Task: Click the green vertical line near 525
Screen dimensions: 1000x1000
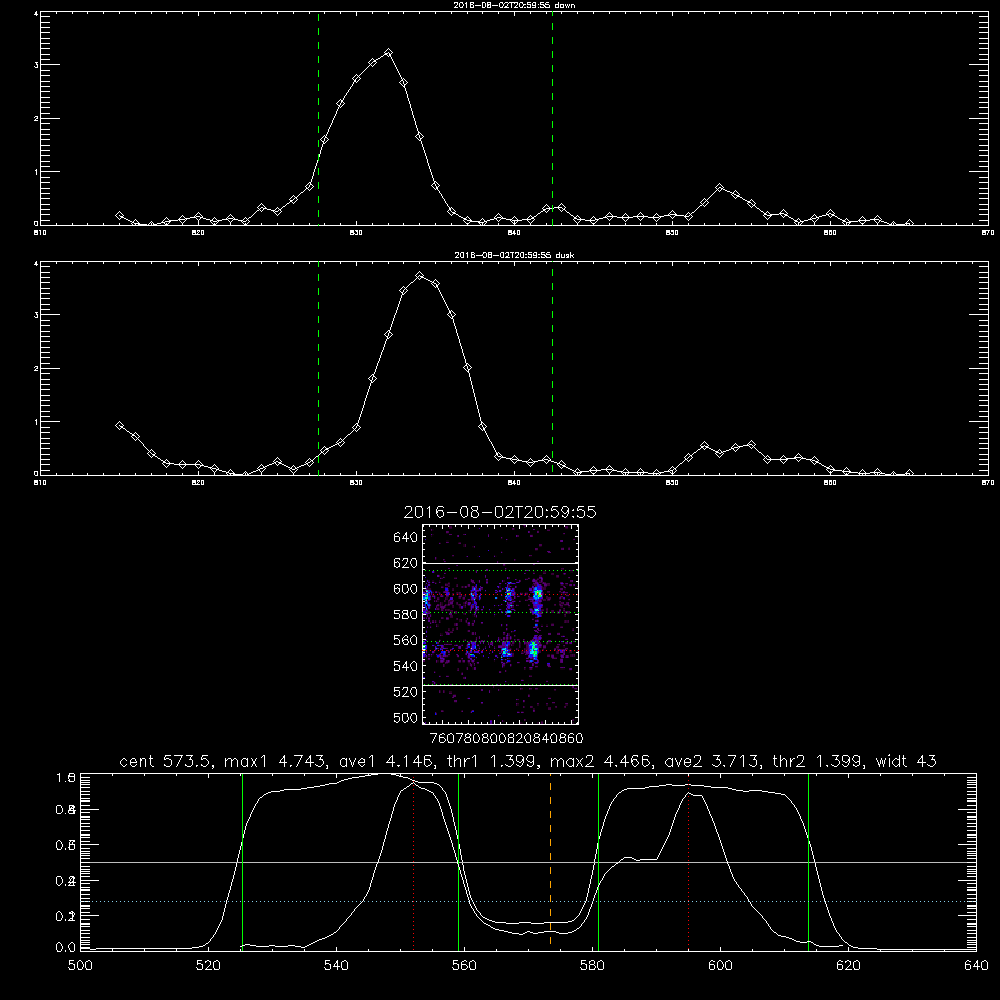Action: click(242, 861)
